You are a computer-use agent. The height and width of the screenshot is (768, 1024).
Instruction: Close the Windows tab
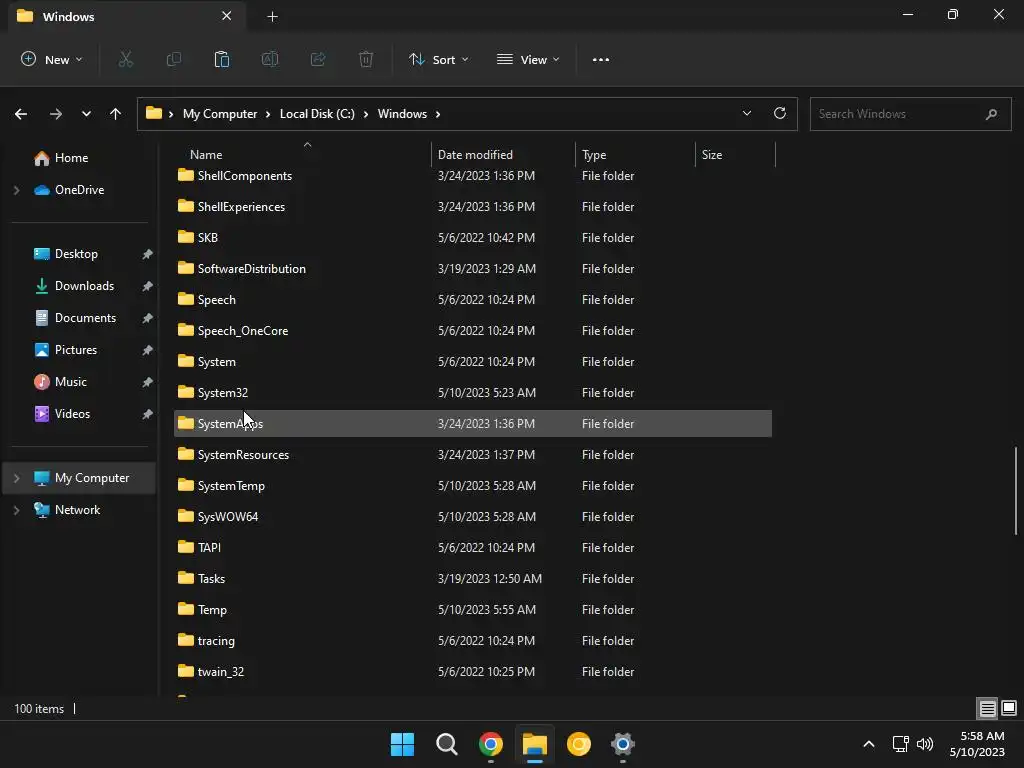(x=227, y=16)
